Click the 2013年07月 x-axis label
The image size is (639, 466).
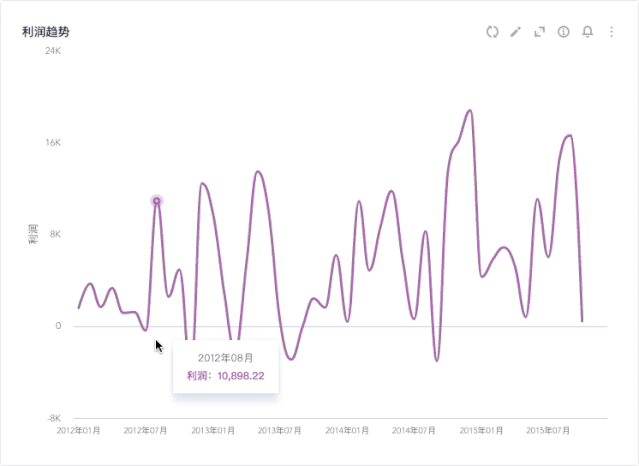point(280,430)
